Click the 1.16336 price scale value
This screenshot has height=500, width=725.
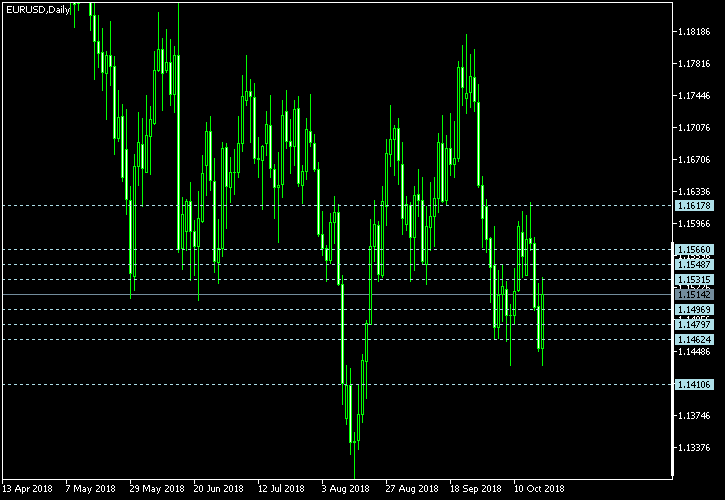pos(694,191)
